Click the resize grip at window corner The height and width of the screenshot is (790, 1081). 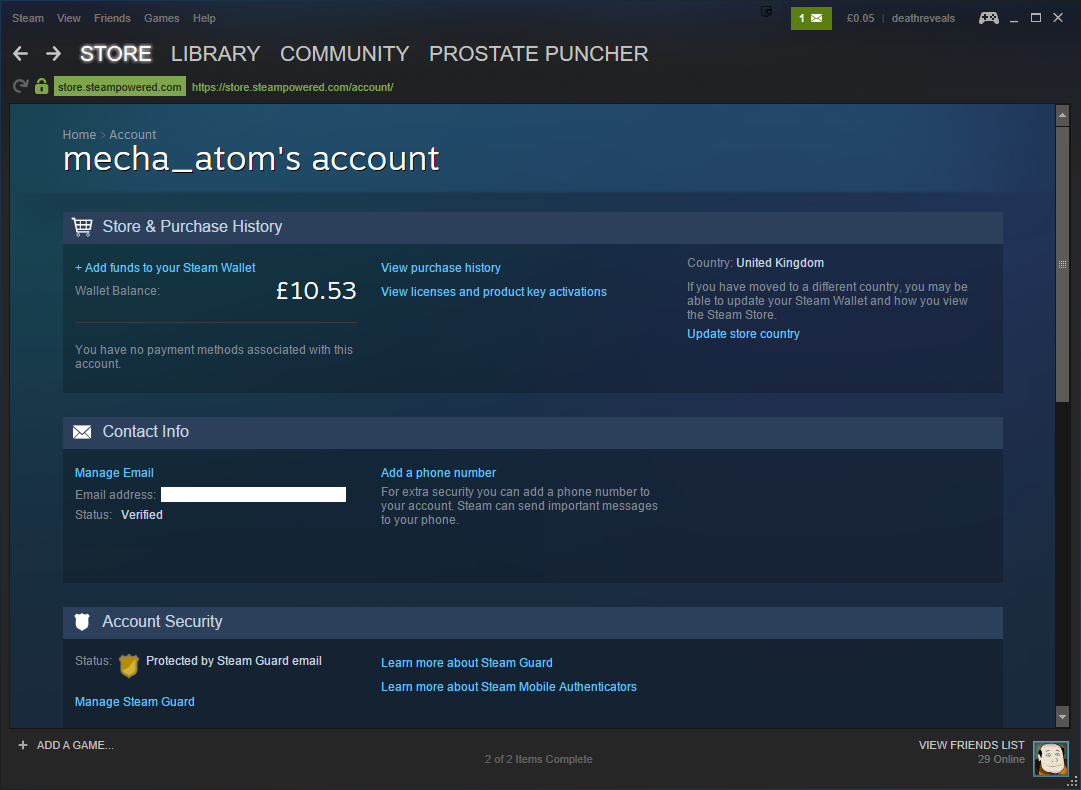tap(1073, 782)
